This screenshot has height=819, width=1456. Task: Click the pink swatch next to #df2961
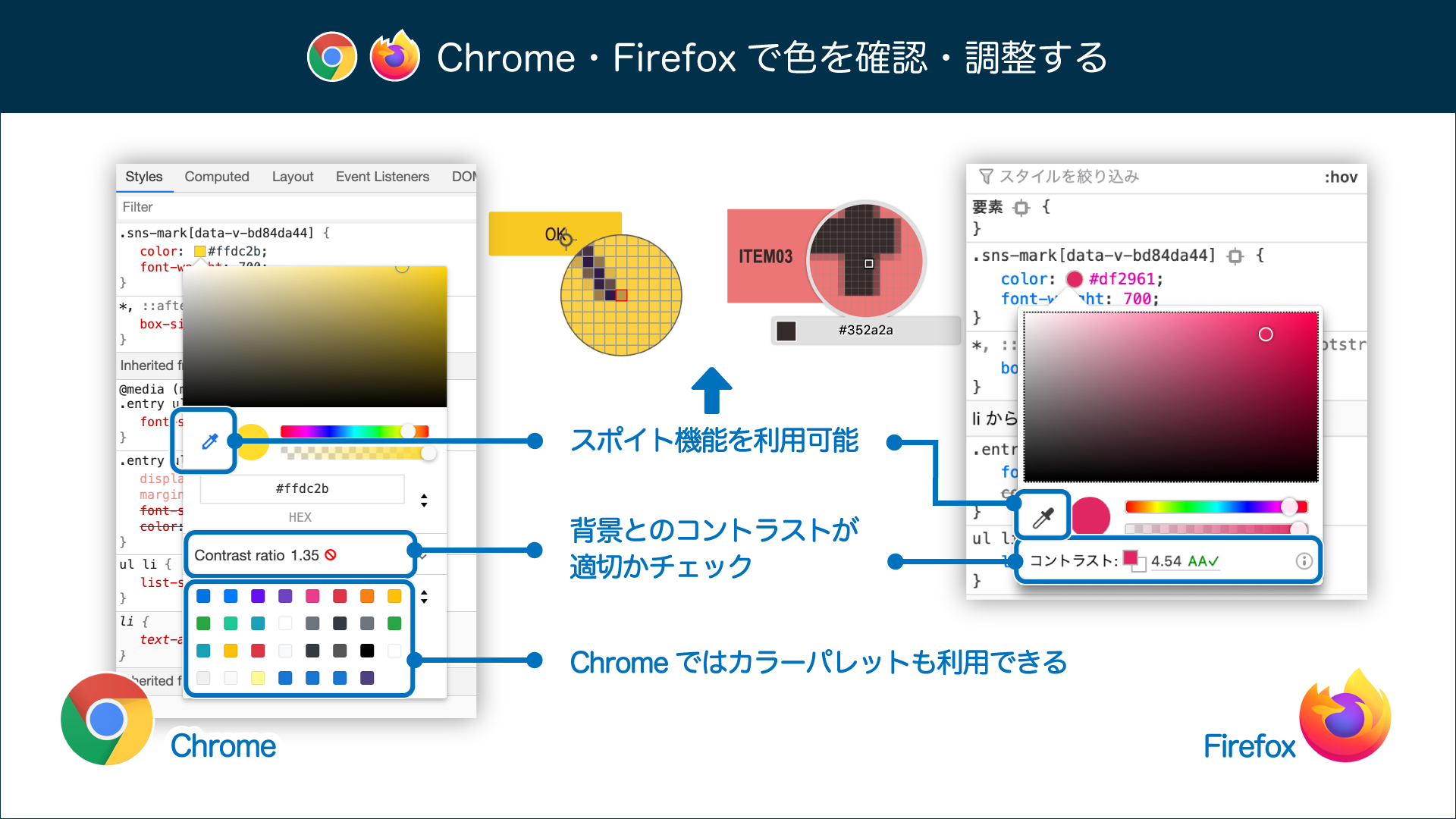(1074, 279)
